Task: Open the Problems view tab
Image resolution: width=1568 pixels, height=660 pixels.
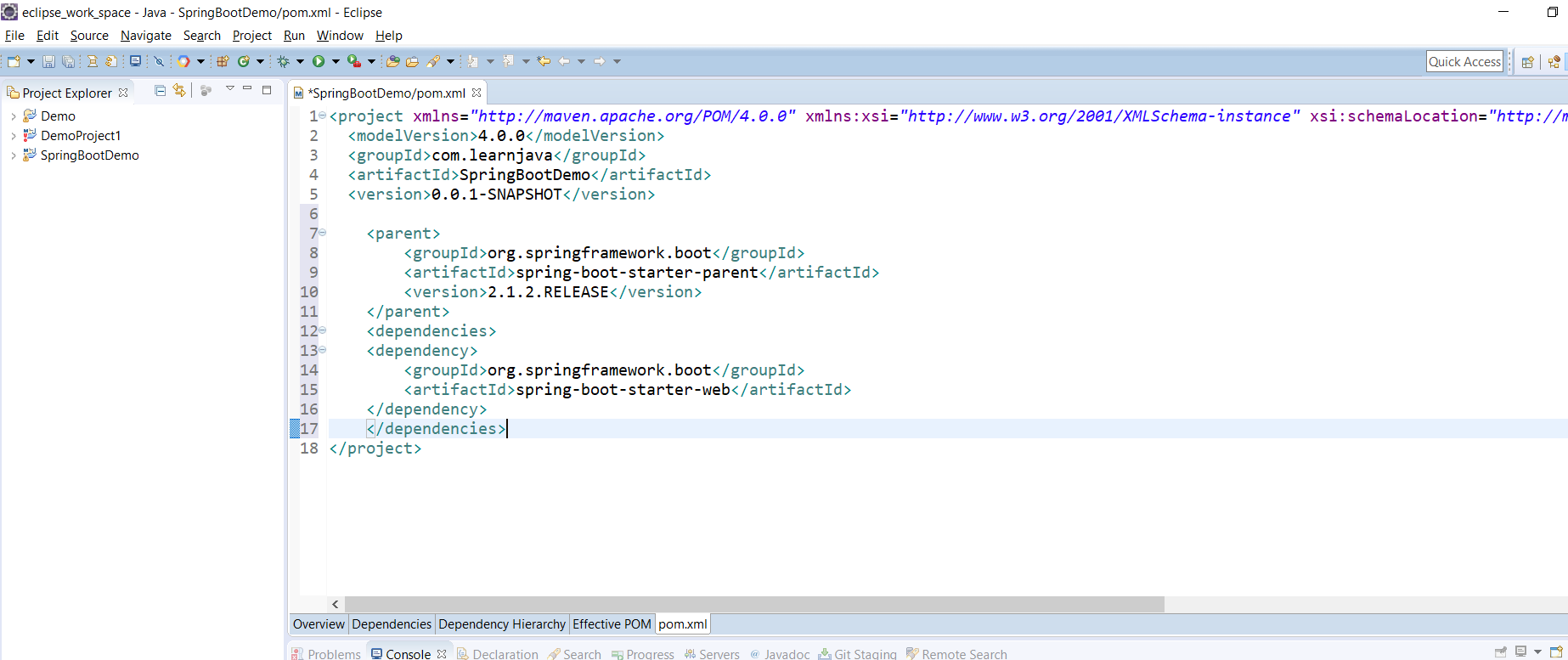Action: click(x=326, y=653)
